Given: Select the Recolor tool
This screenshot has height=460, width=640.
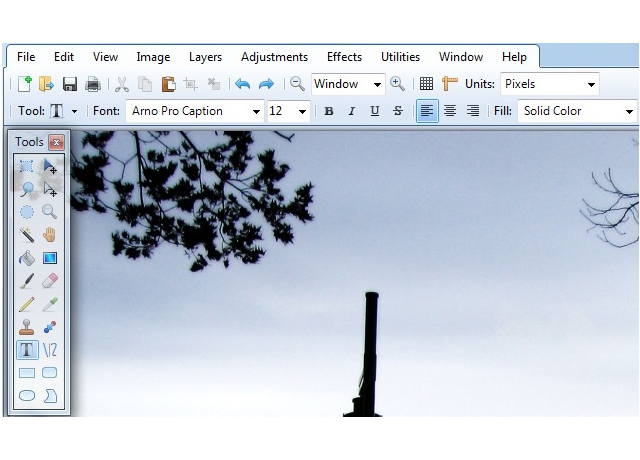Looking at the screenshot, I should pos(50,327).
